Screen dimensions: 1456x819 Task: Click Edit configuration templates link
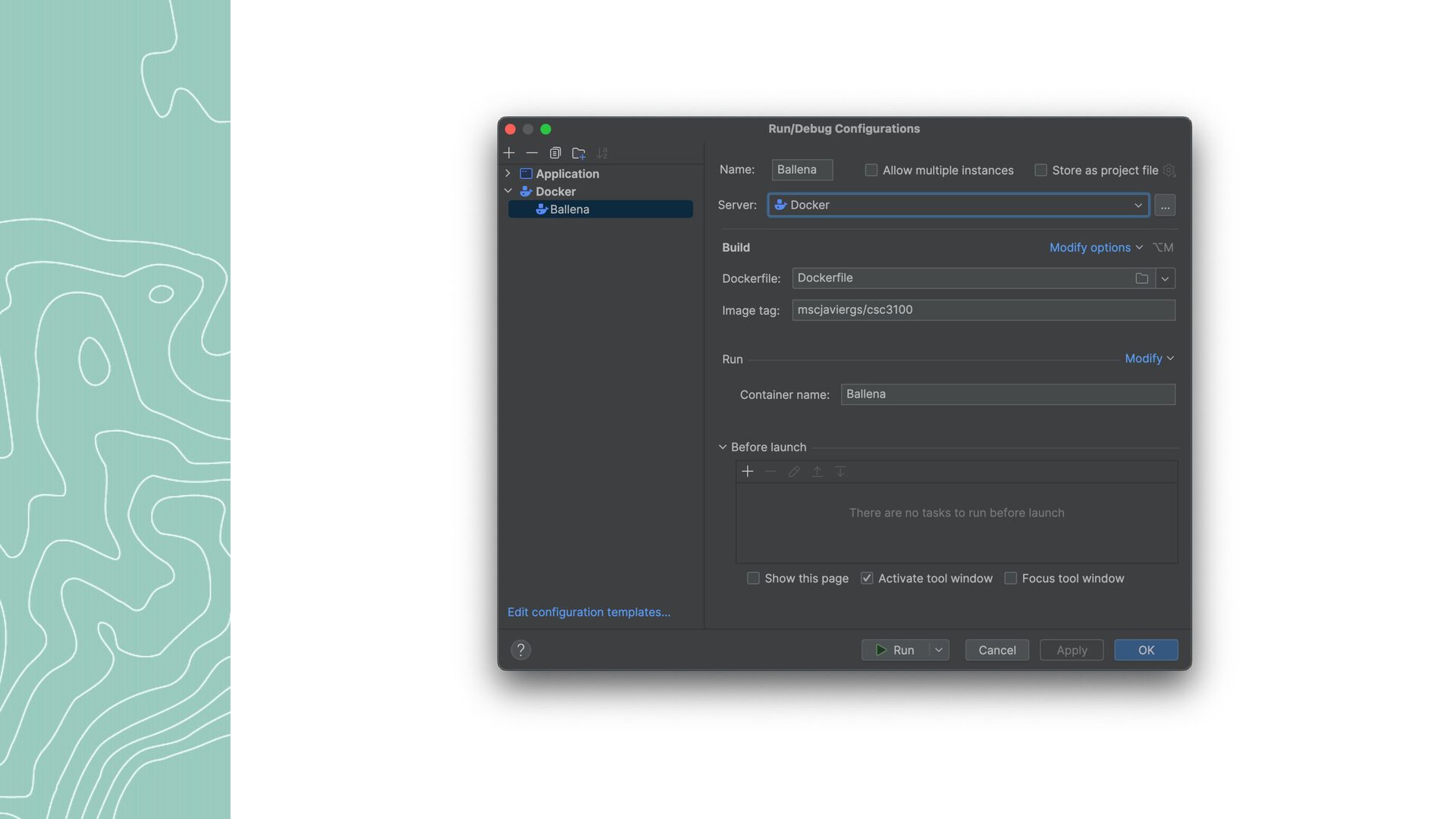point(588,612)
